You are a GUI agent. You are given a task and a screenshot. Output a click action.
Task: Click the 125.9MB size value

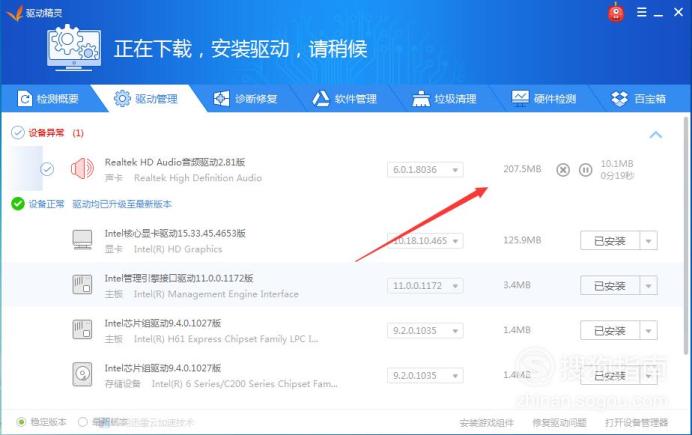pyautogui.click(x=522, y=240)
